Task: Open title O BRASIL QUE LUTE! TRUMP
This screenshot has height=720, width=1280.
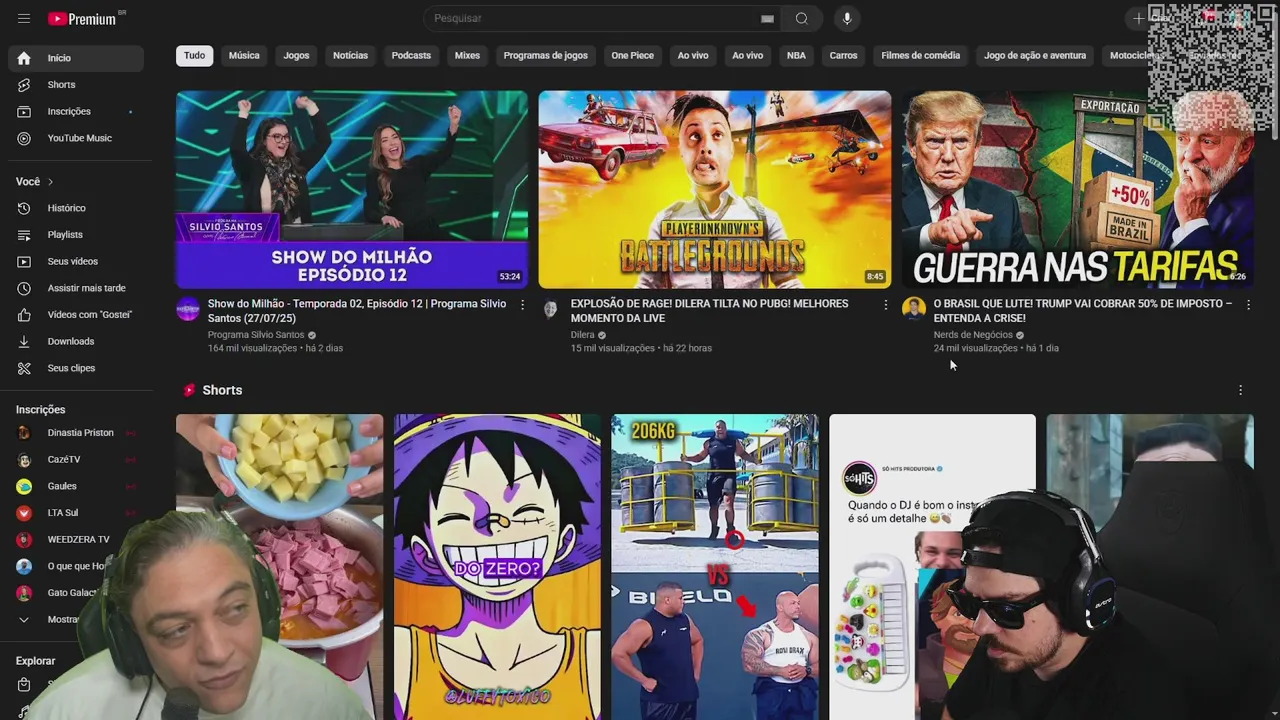Action: click(x=1082, y=311)
